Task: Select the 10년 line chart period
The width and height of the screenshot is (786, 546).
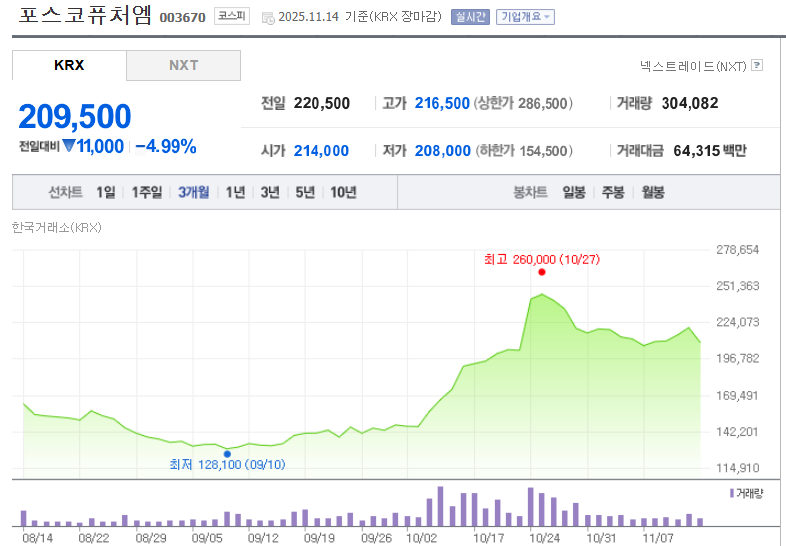Action: coord(343,192)
